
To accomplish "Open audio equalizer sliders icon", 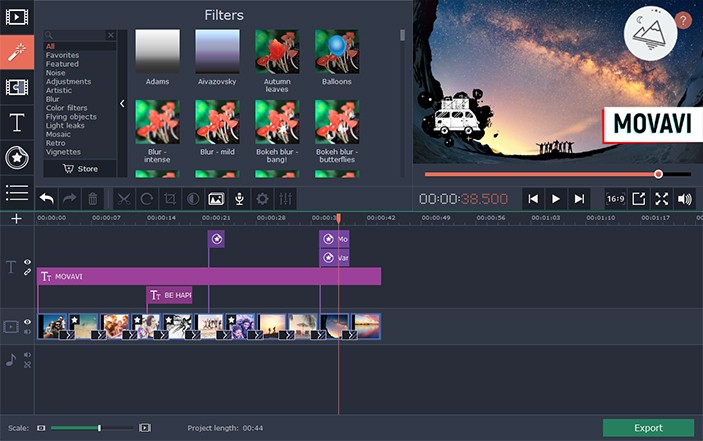I will tap(286, 199).
